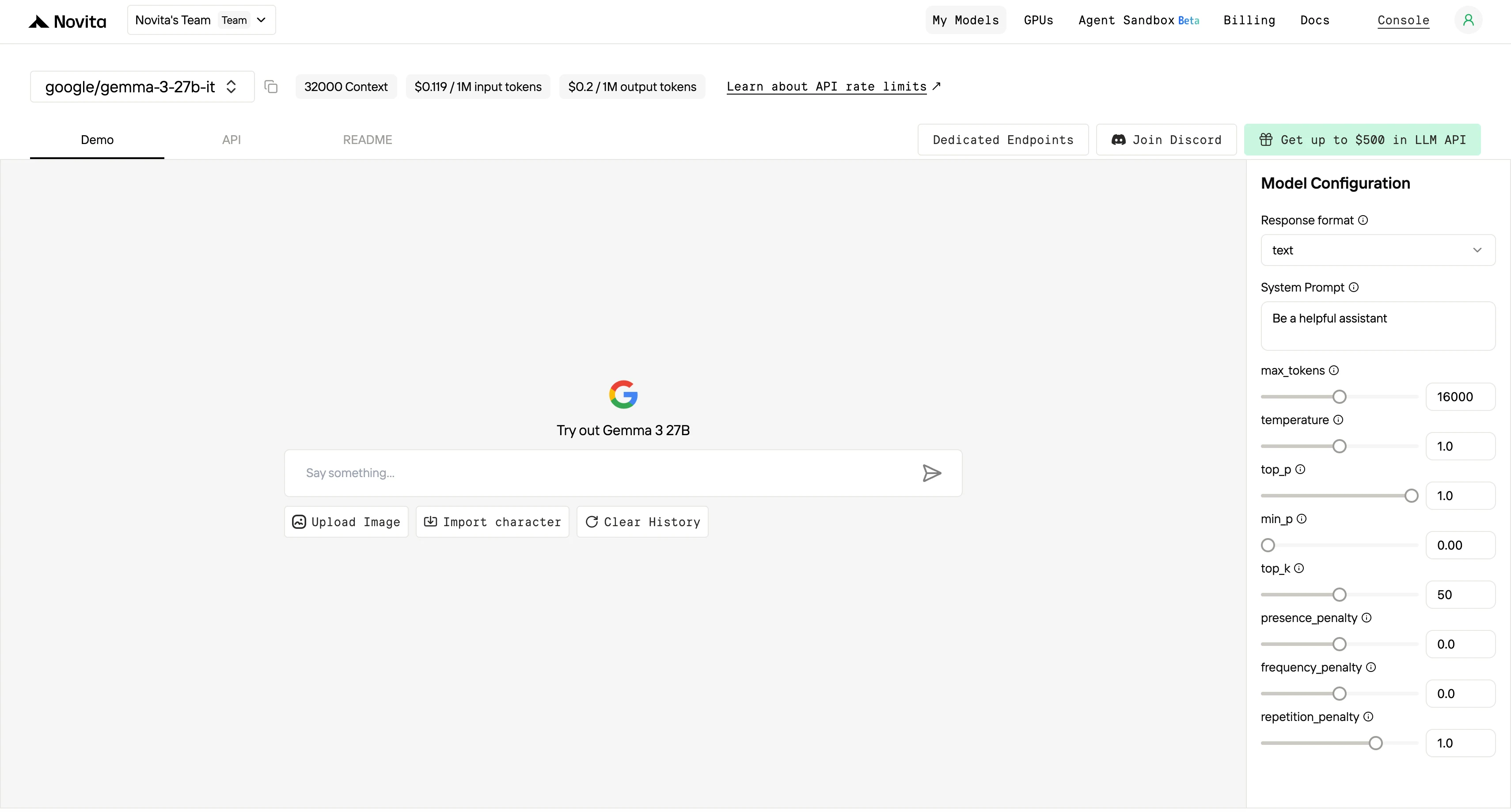Click the top_p value field

(x=1461, y=496)
